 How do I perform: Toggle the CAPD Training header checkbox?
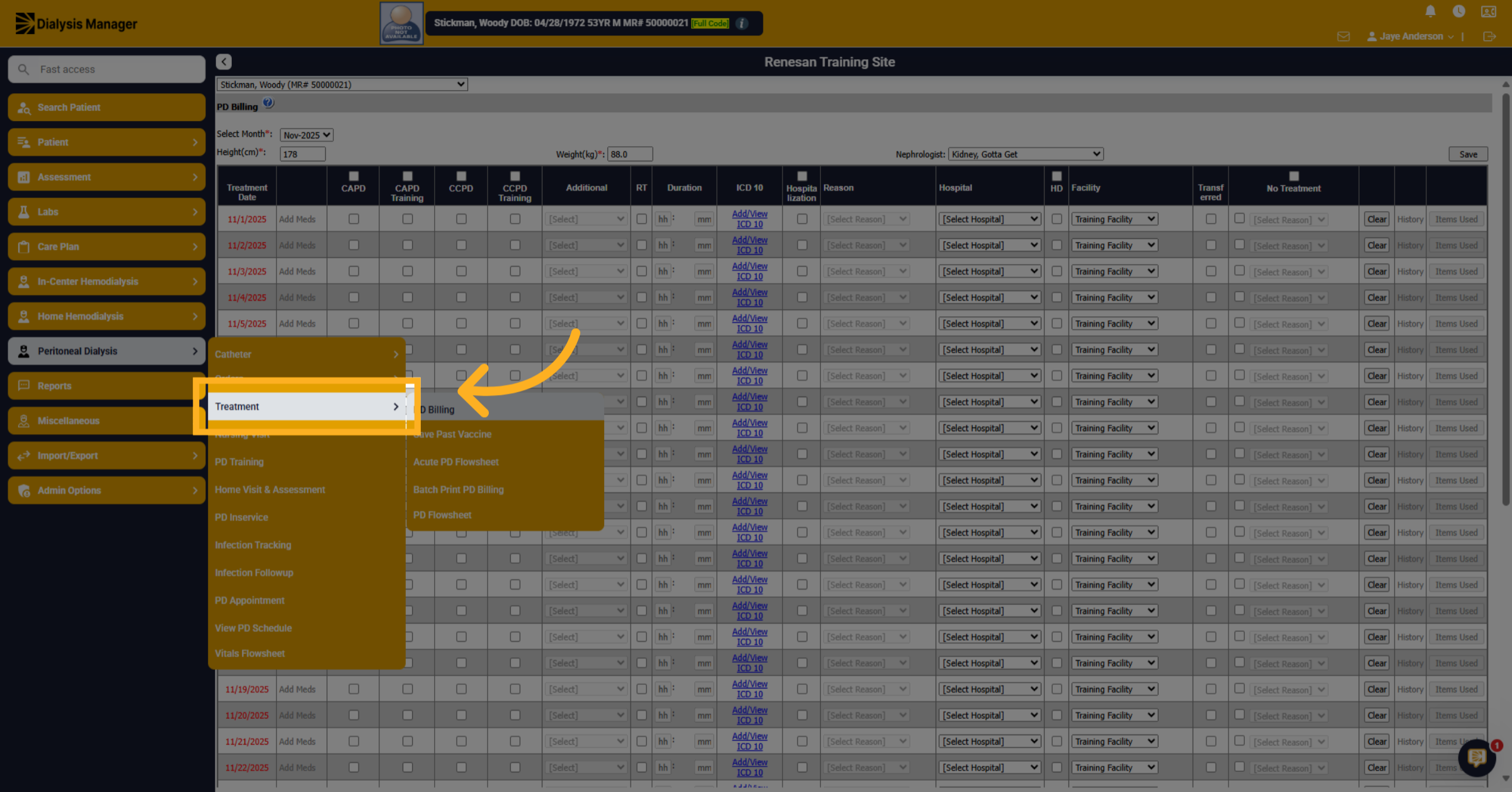click(408, 176)
